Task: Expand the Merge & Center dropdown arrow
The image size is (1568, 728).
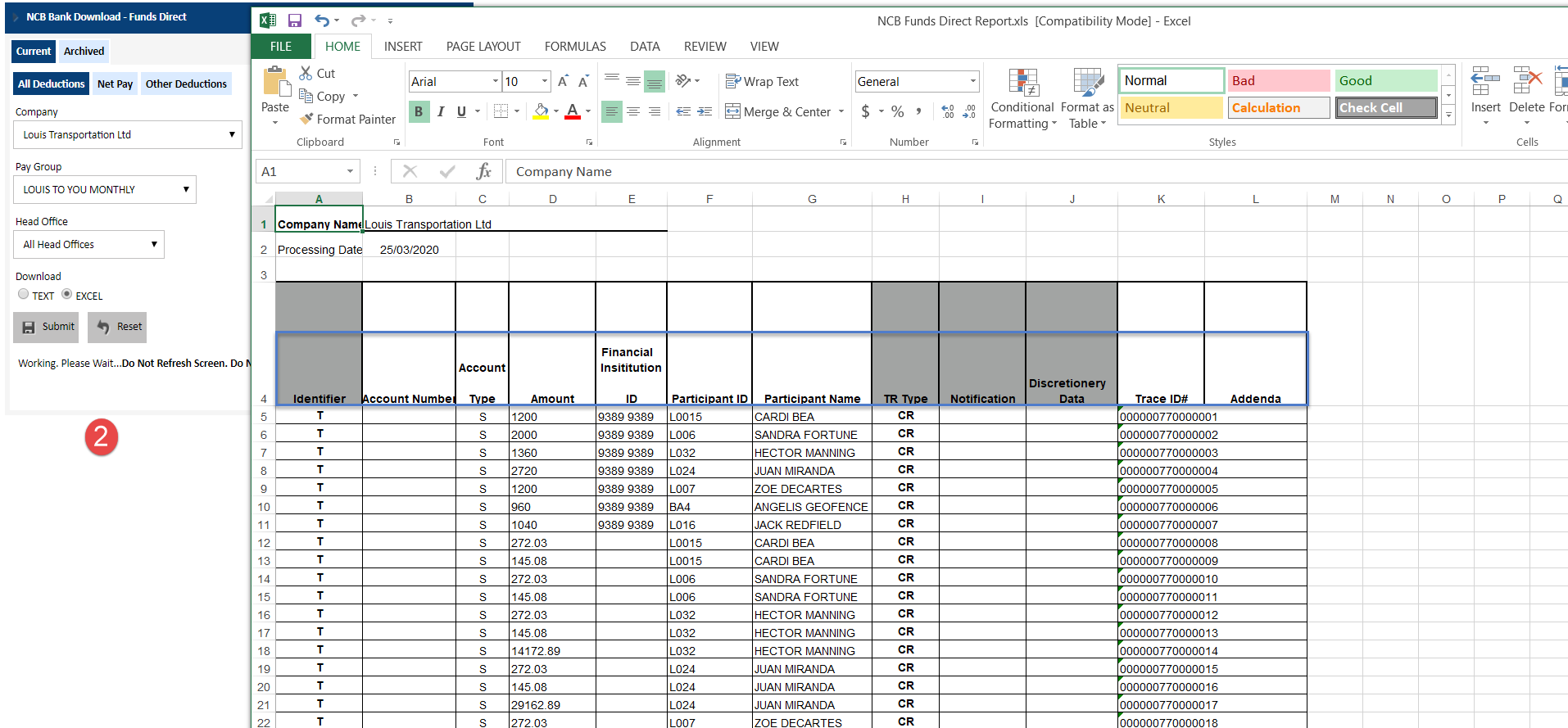Action: [x=841, y=111]
